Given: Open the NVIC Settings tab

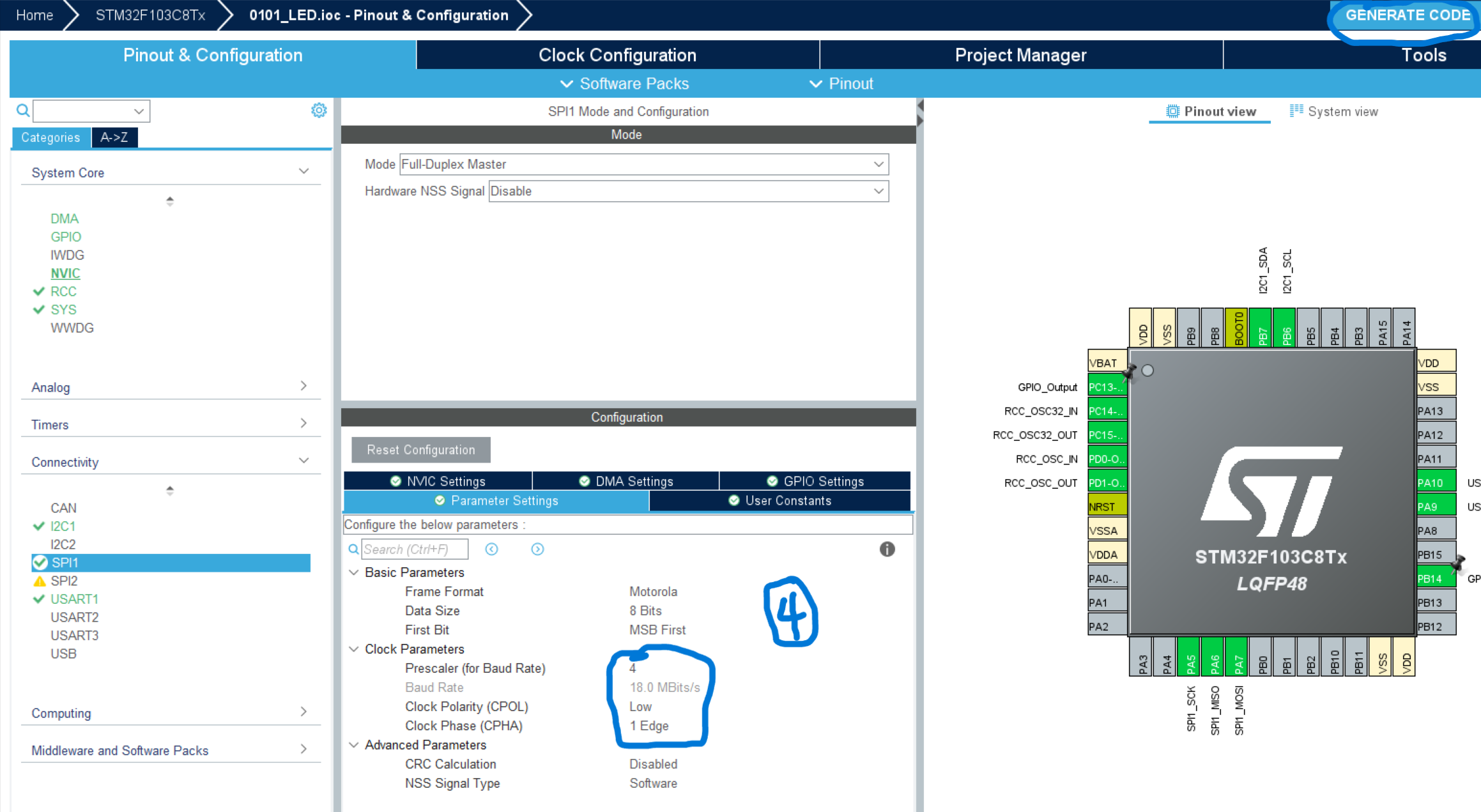Looking at the screenshot, I should (438, 481).
